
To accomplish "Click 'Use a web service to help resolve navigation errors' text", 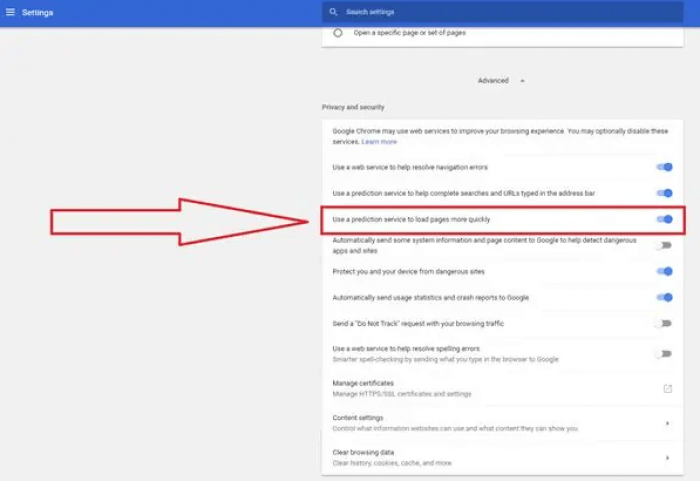I will coord(410,167).
